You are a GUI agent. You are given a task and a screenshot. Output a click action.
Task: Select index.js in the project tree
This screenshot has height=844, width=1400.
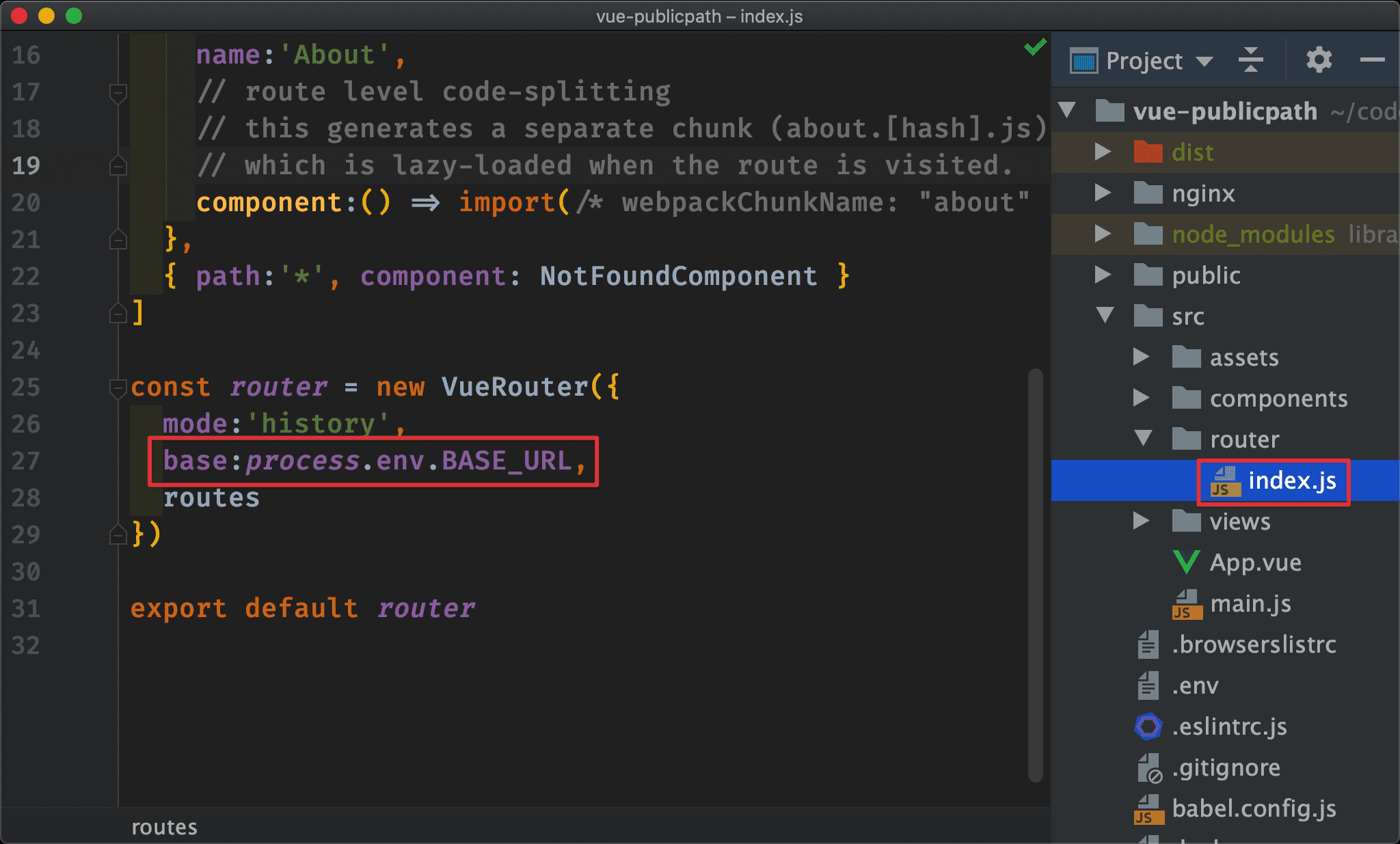(x=1291, y=480)
